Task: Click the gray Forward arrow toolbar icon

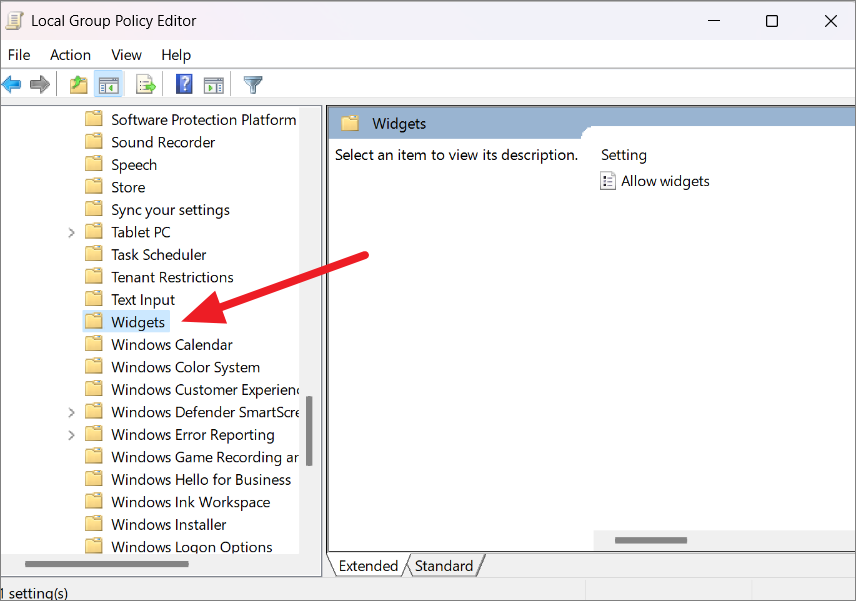Action: (x=40, y=85)
